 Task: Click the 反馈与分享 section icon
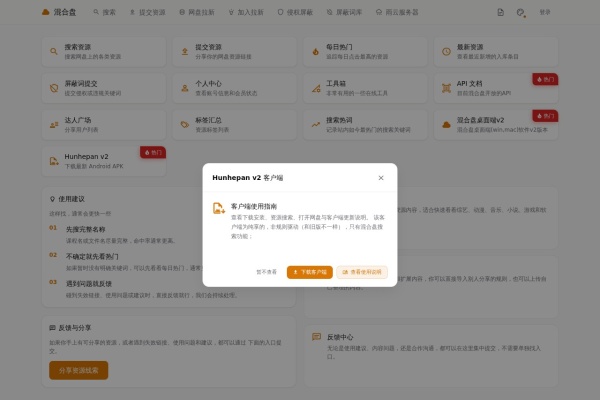point(52,328)
